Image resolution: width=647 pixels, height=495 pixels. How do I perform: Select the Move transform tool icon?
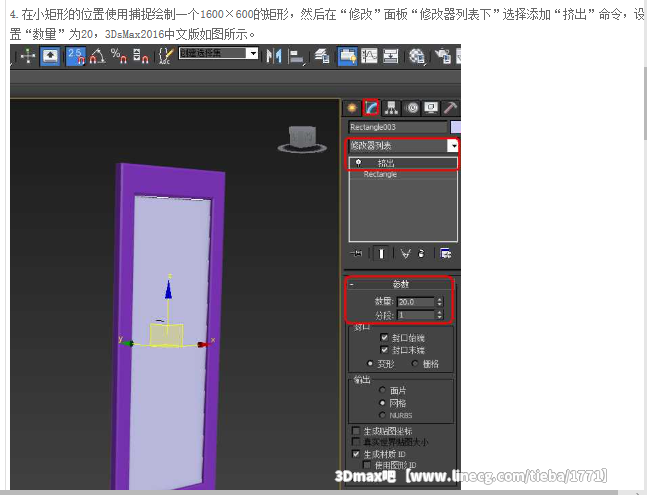(28, 56)
